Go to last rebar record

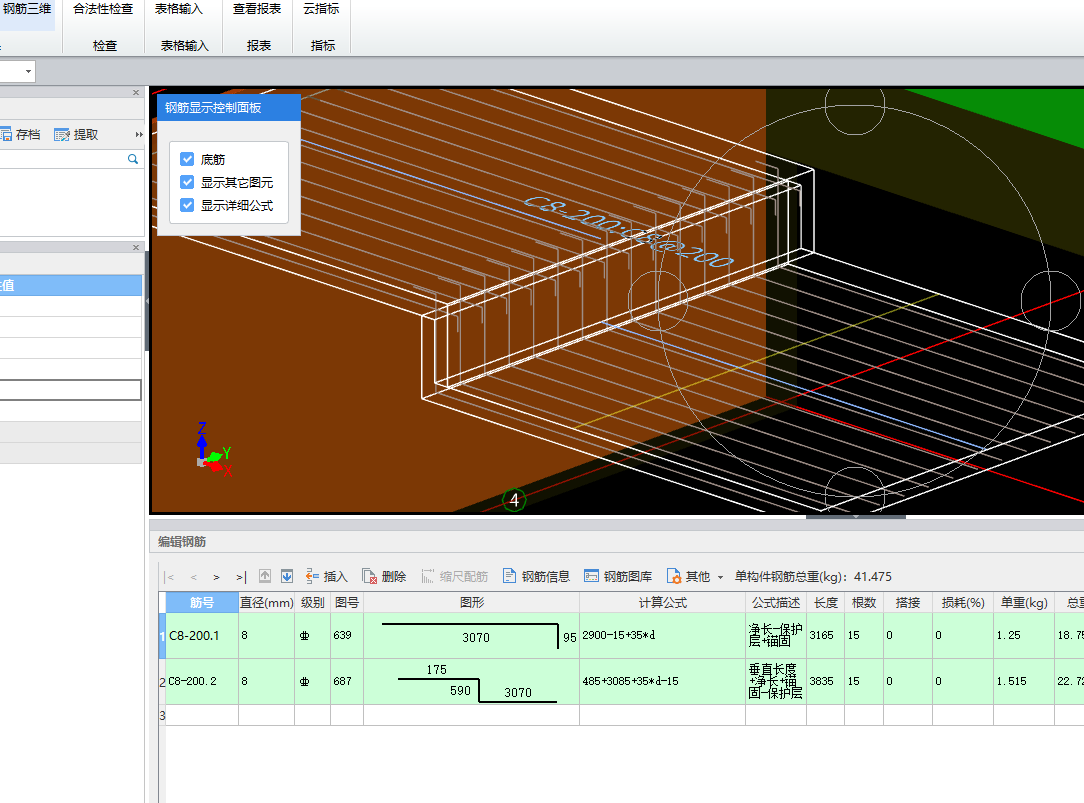pos(241,577)
